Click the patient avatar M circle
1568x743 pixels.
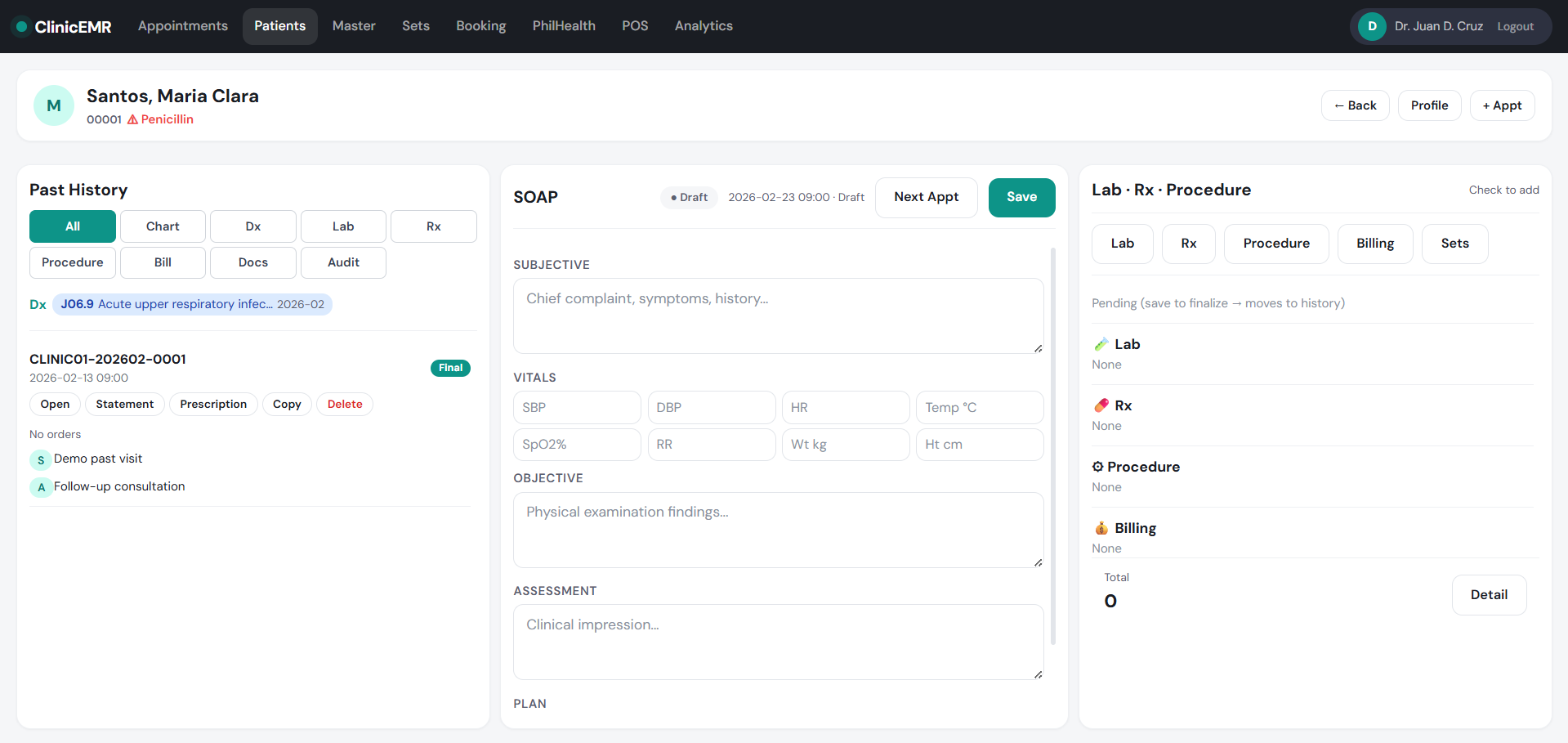tap(54, 105)
